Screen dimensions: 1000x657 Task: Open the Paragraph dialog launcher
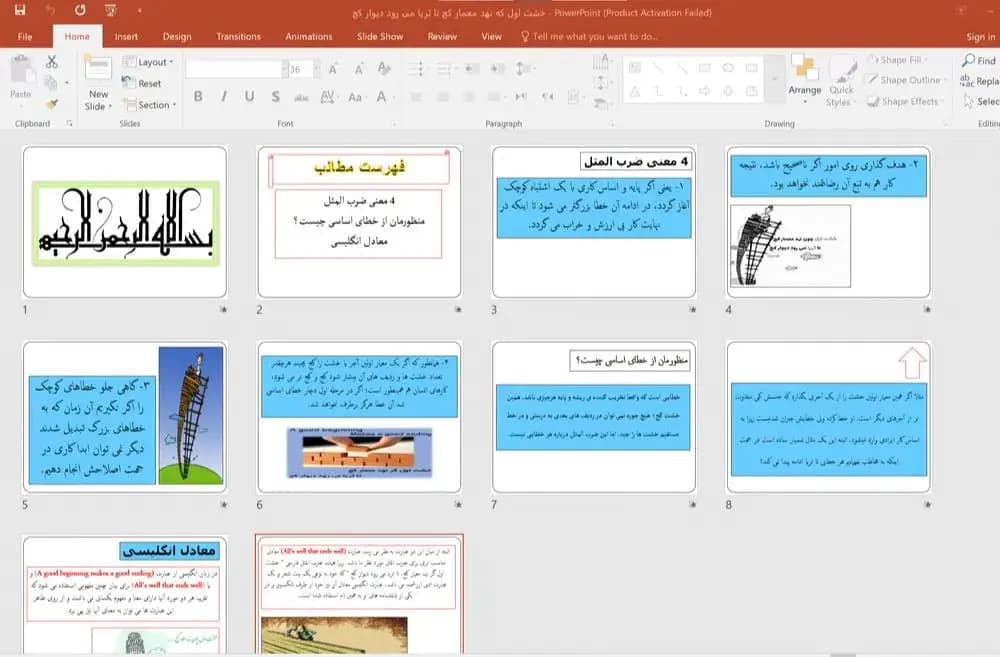click(611, 124)
